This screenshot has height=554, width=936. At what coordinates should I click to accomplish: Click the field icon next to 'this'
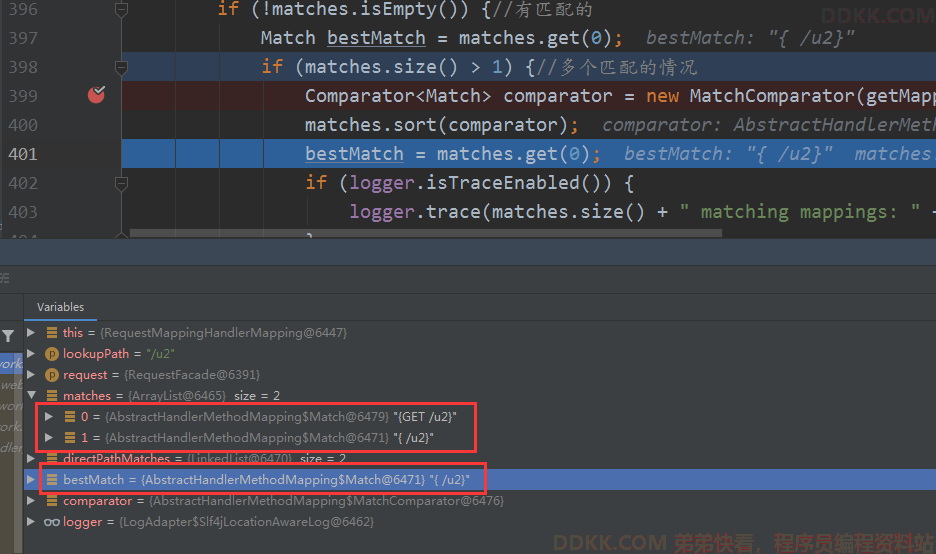click(52, 333)
